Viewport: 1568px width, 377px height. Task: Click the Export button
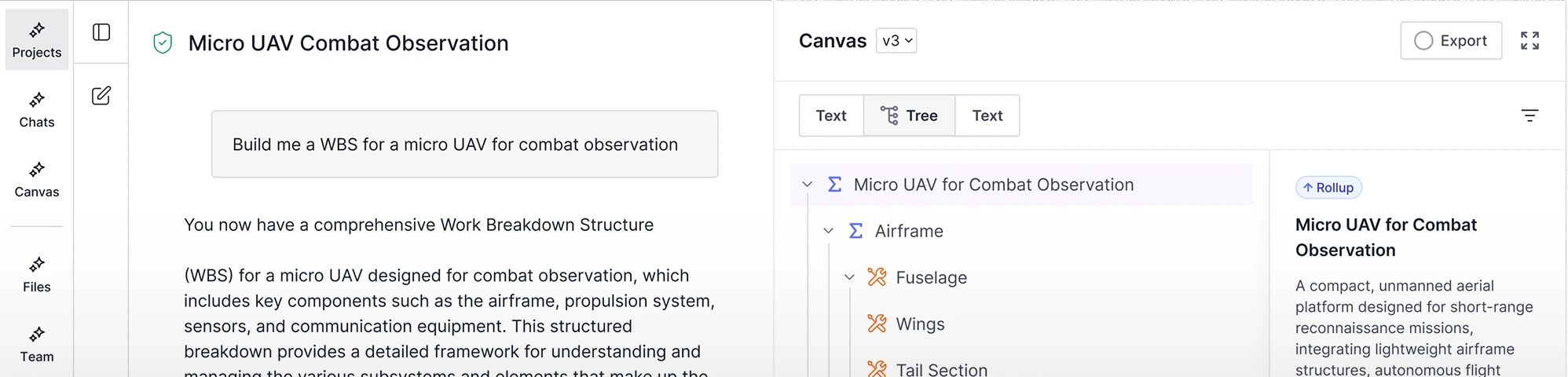tap(1450, 41)
